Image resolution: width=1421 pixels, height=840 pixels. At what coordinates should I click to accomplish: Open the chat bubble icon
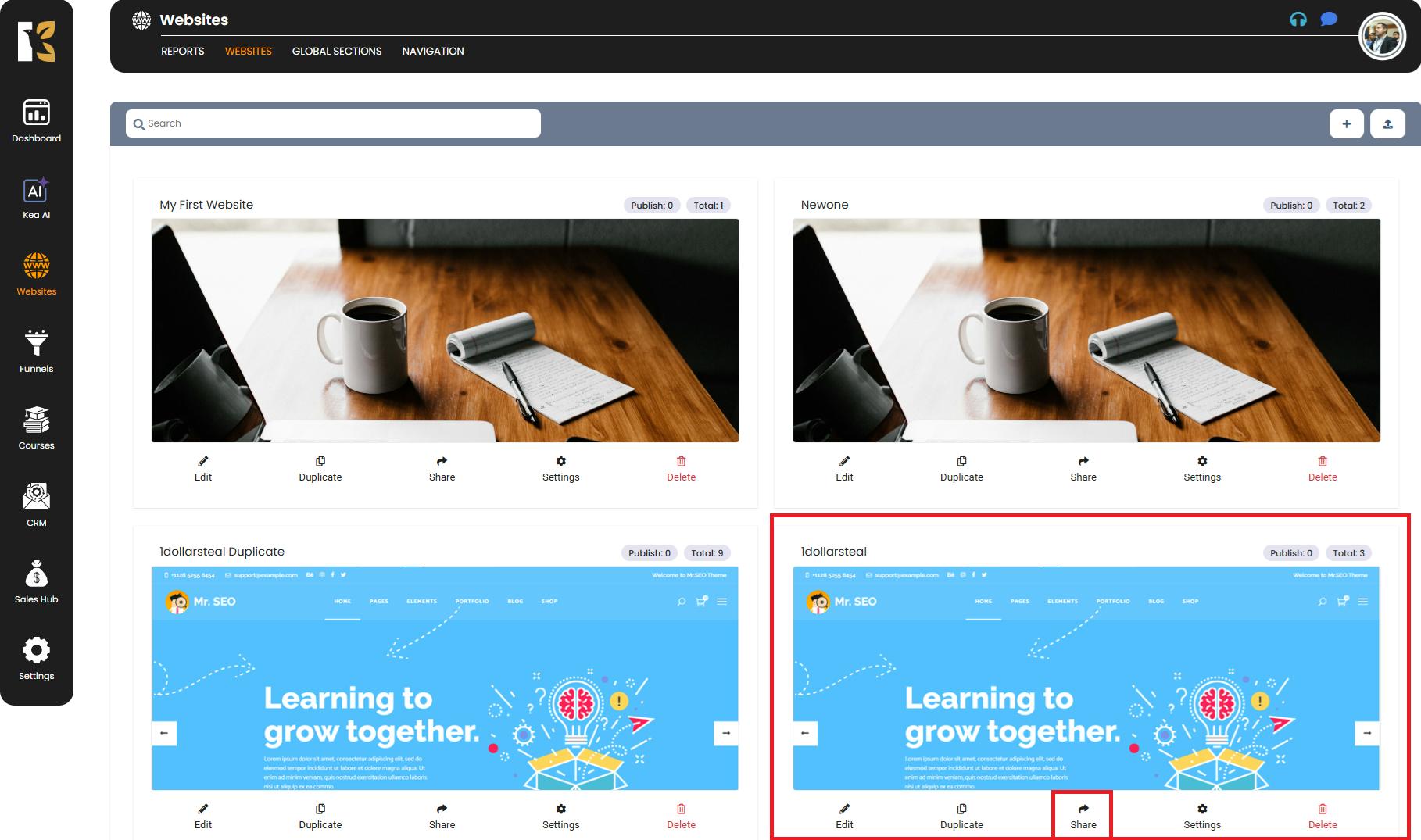click(1328, 20)
